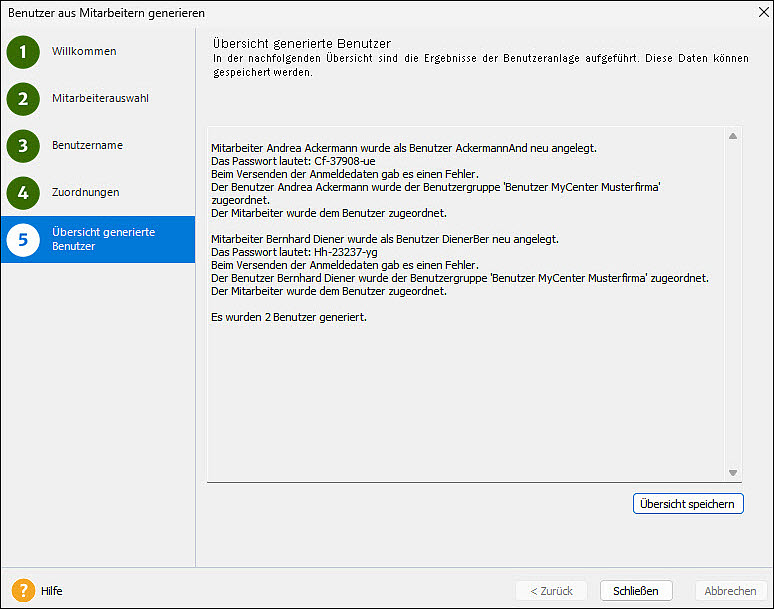
Task: Switch to the Mitarbeiterauswahl step
Action: pyautogui.click(x=100, y=99)
